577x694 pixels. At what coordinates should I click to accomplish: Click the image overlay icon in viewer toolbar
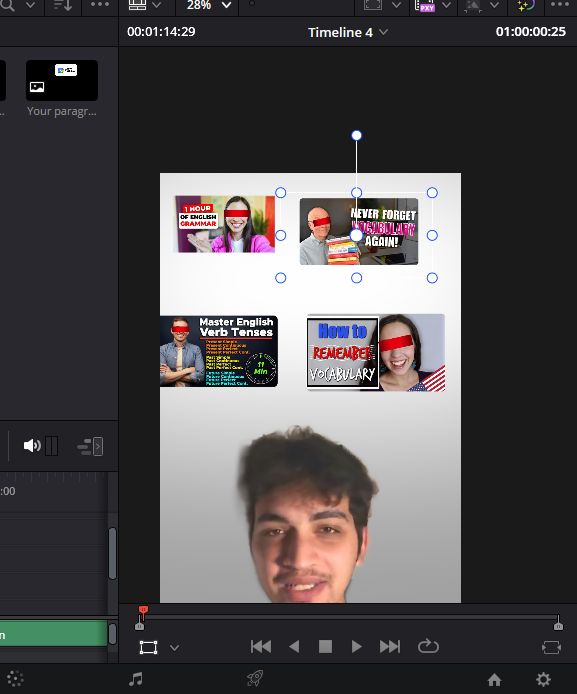pos(473,6)
